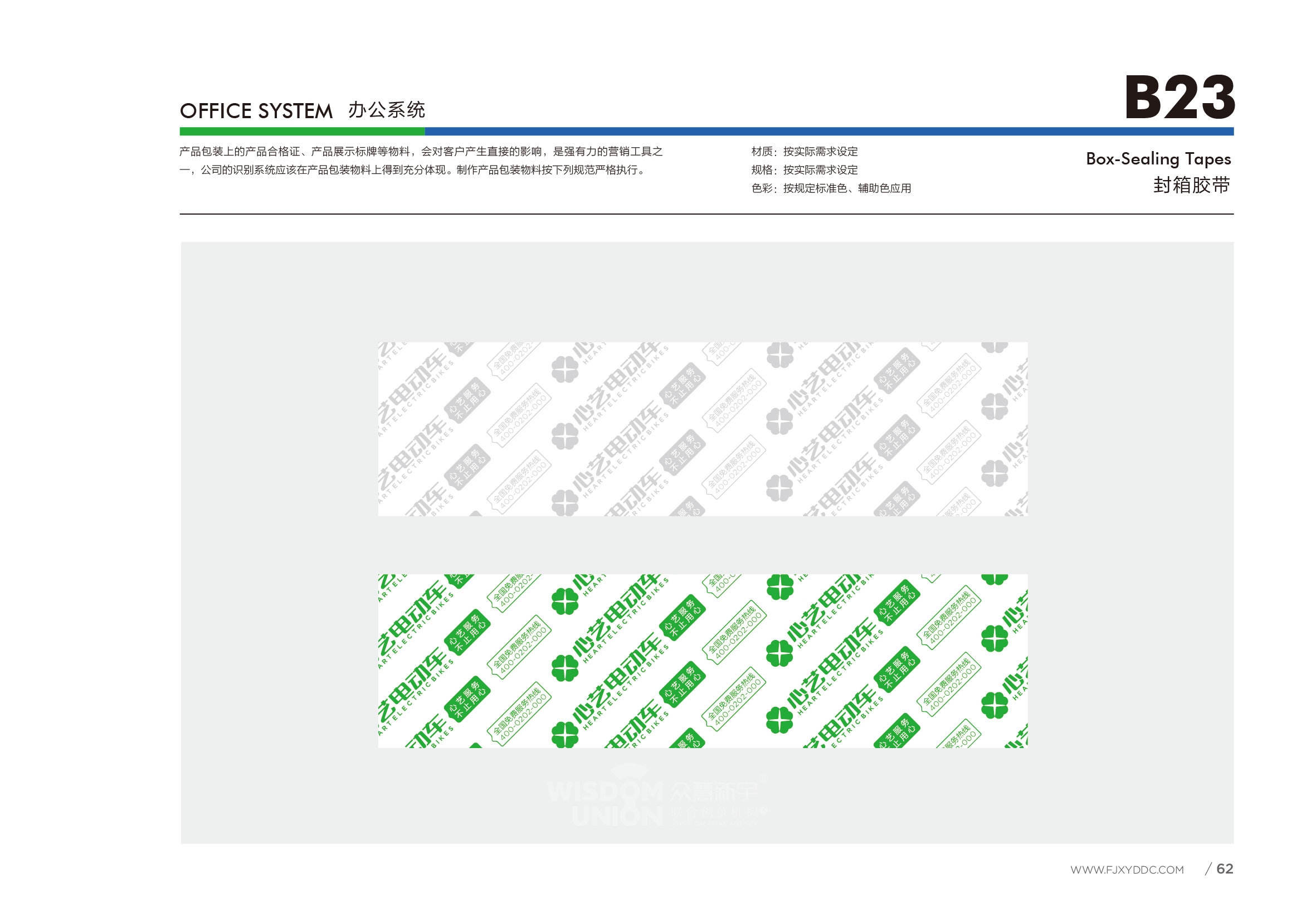Select the '办公系统' heading text

[x=386, y=109]
